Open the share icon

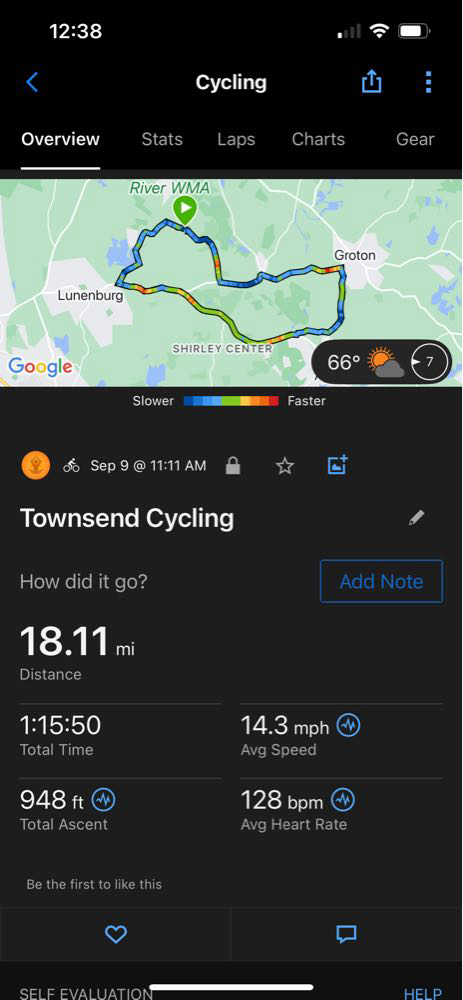371,82
